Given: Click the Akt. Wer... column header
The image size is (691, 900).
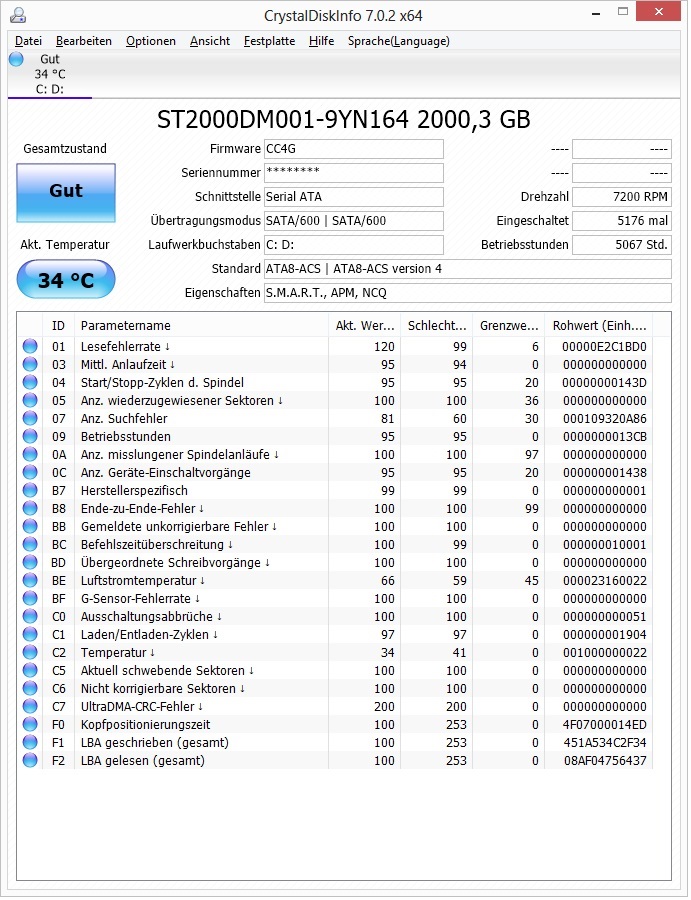Looking at the screenshot, I should (364, 325).
